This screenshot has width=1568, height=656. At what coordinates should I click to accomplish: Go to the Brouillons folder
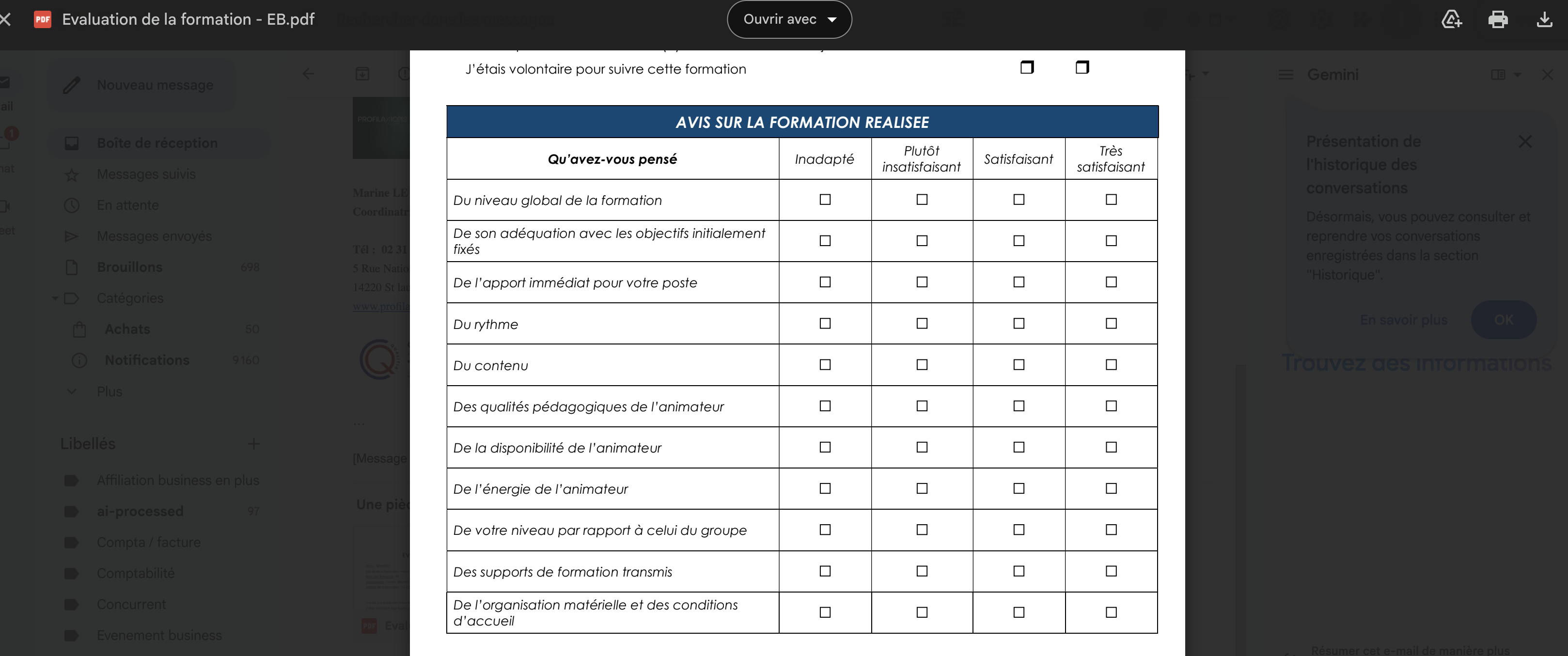[x=130, y=267]
